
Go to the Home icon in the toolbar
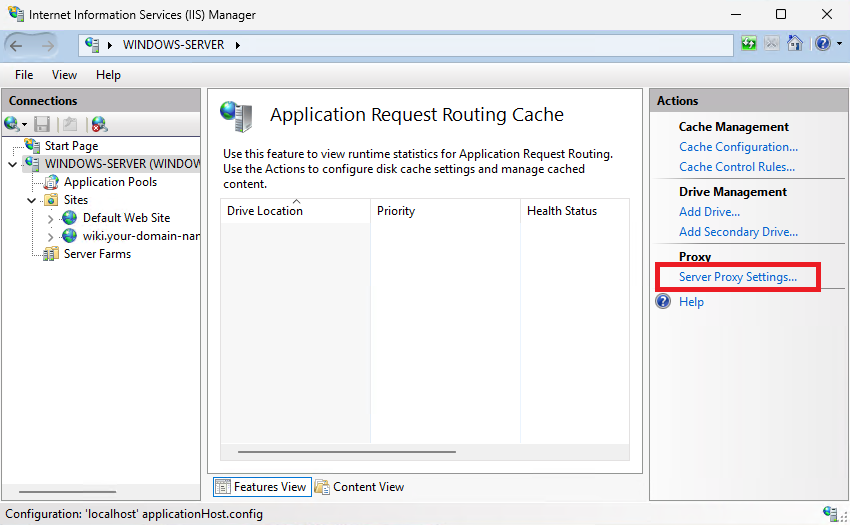click(x=795, y=43)
